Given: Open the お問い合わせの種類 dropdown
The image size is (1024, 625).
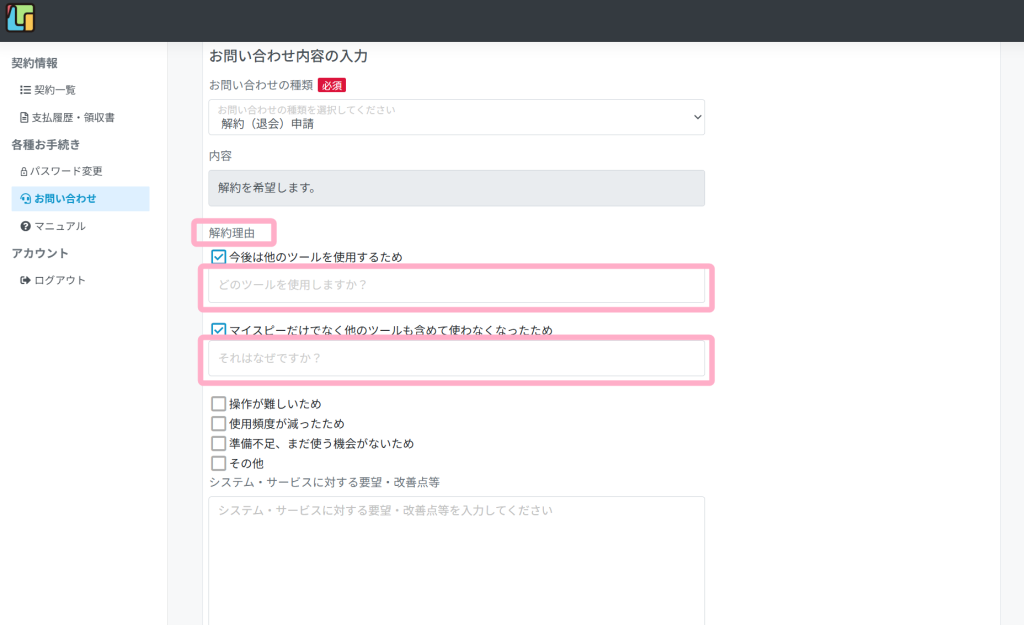Looking at the screenshot, I should pos(456,117).
